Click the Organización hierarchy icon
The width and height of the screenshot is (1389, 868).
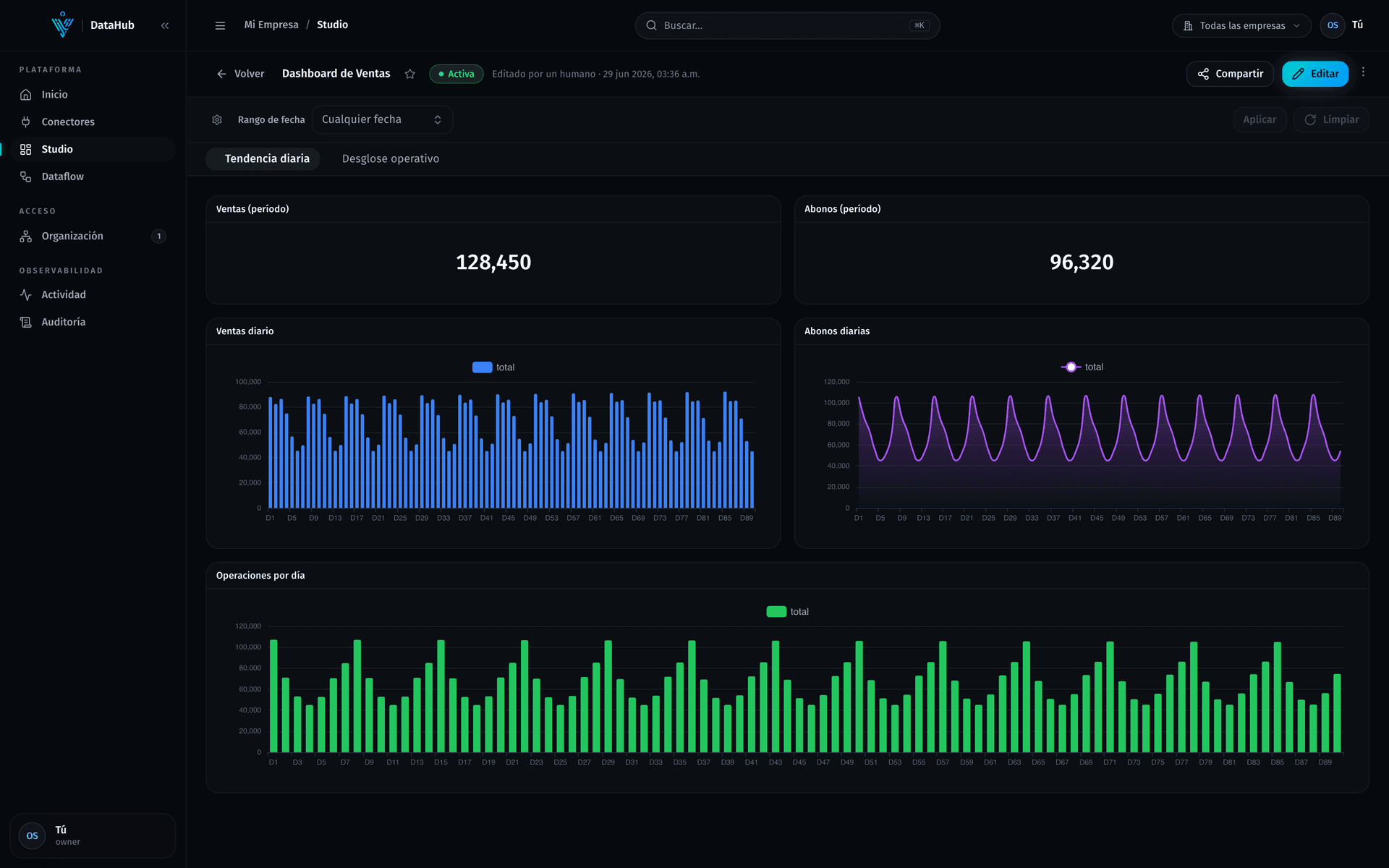coord(26,236)
